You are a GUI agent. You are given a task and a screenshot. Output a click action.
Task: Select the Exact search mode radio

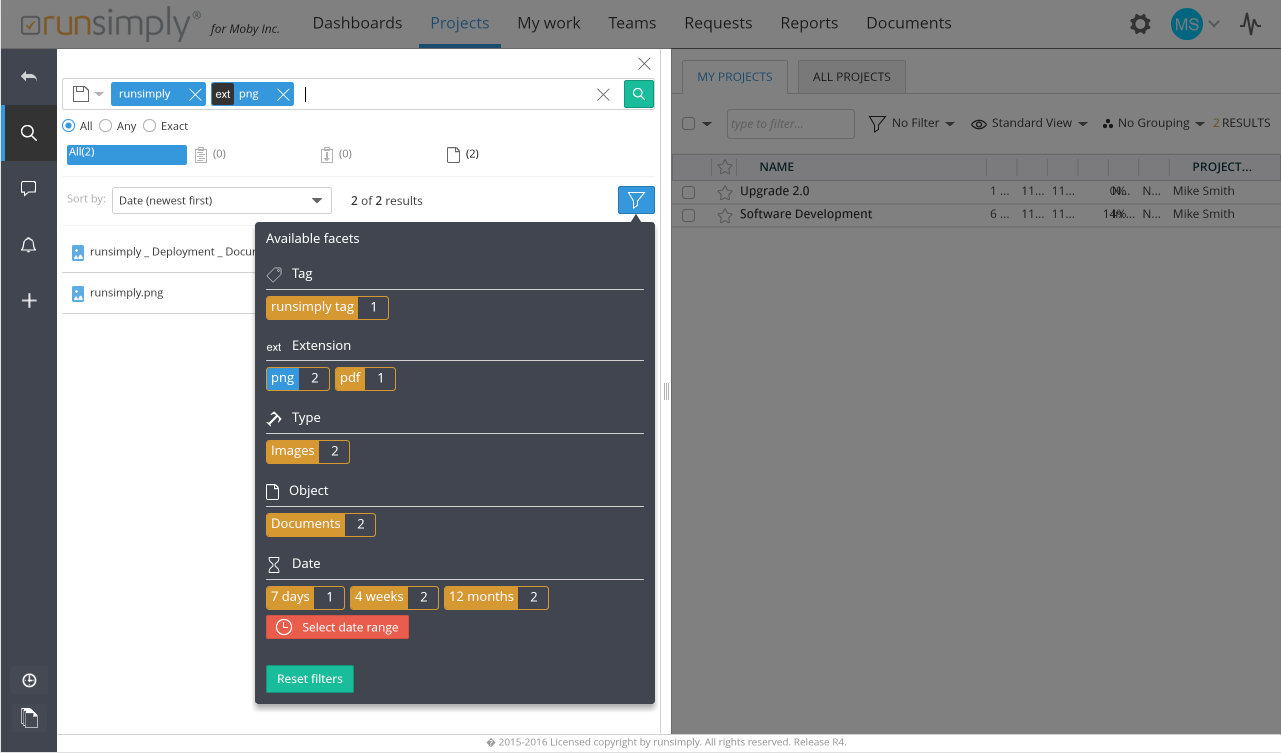(149, 126)
